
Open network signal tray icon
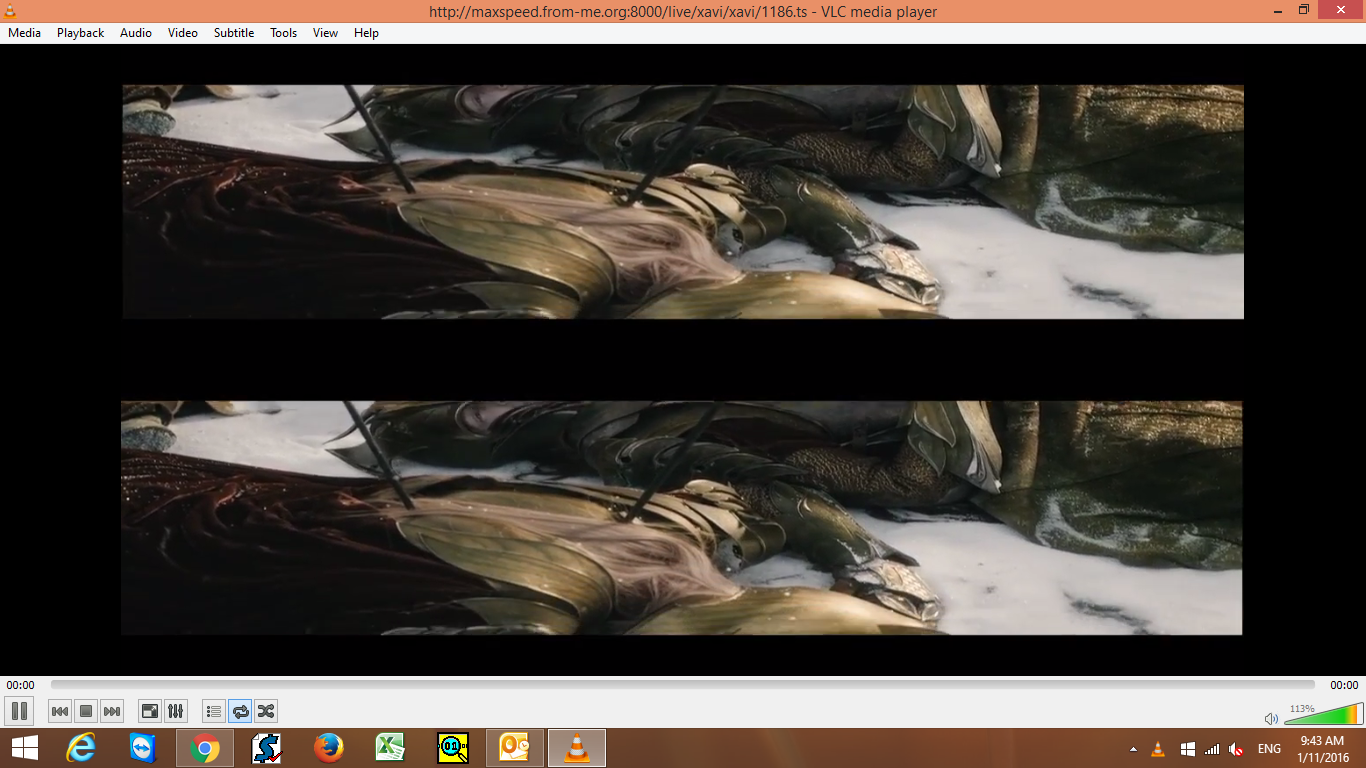[x=1212, y=749]
